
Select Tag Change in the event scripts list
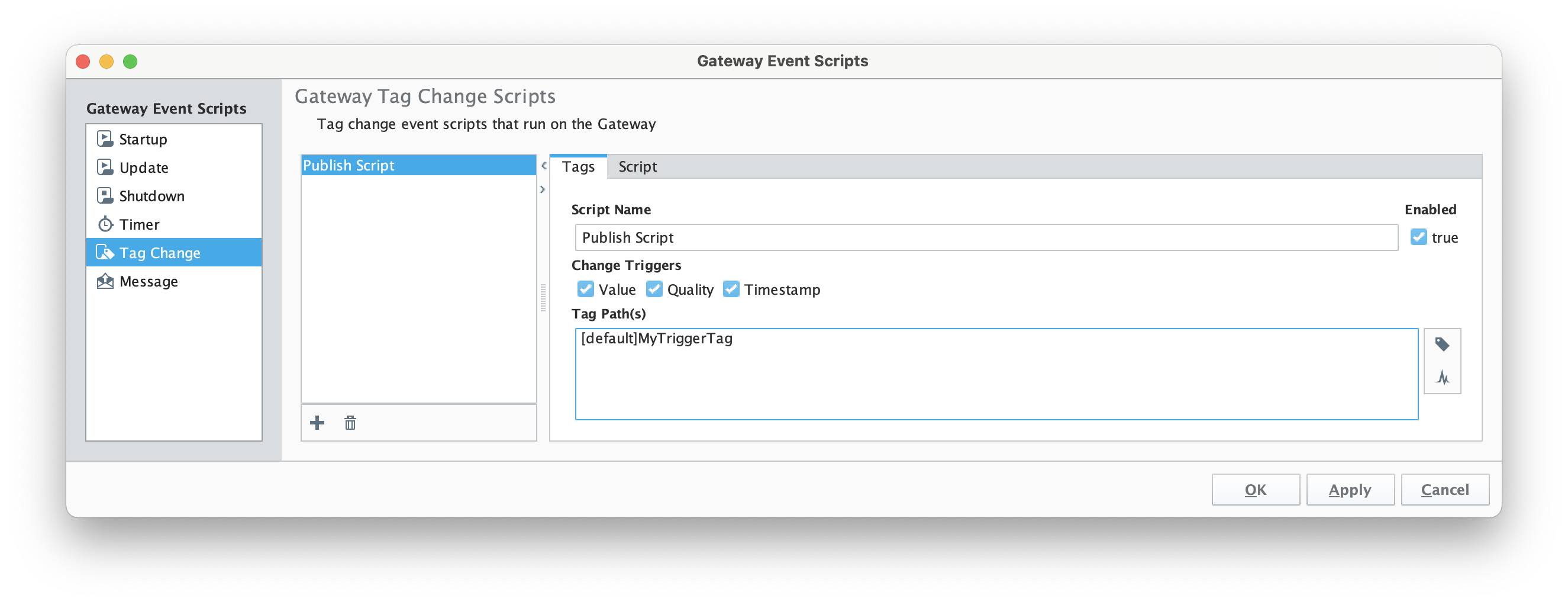coord(174,252)
